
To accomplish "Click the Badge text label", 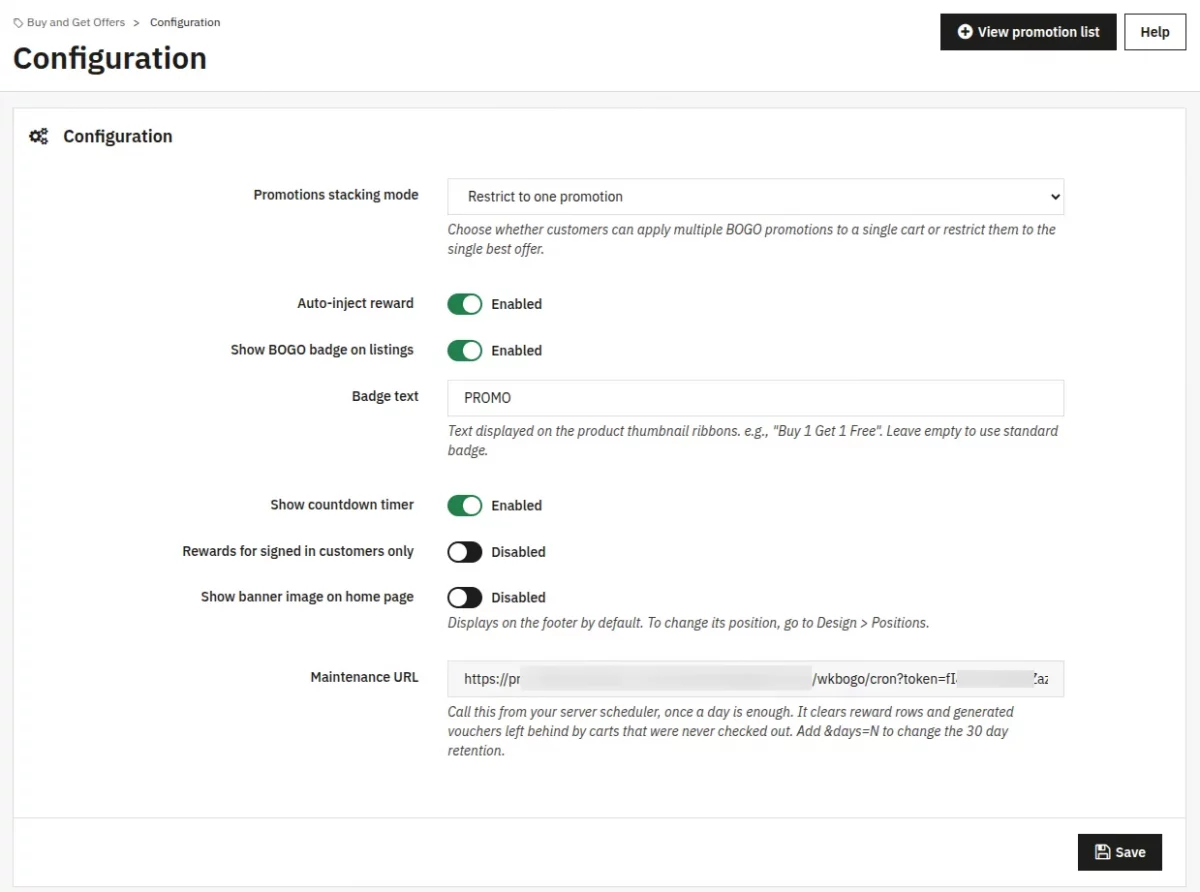I will [385, 396].
